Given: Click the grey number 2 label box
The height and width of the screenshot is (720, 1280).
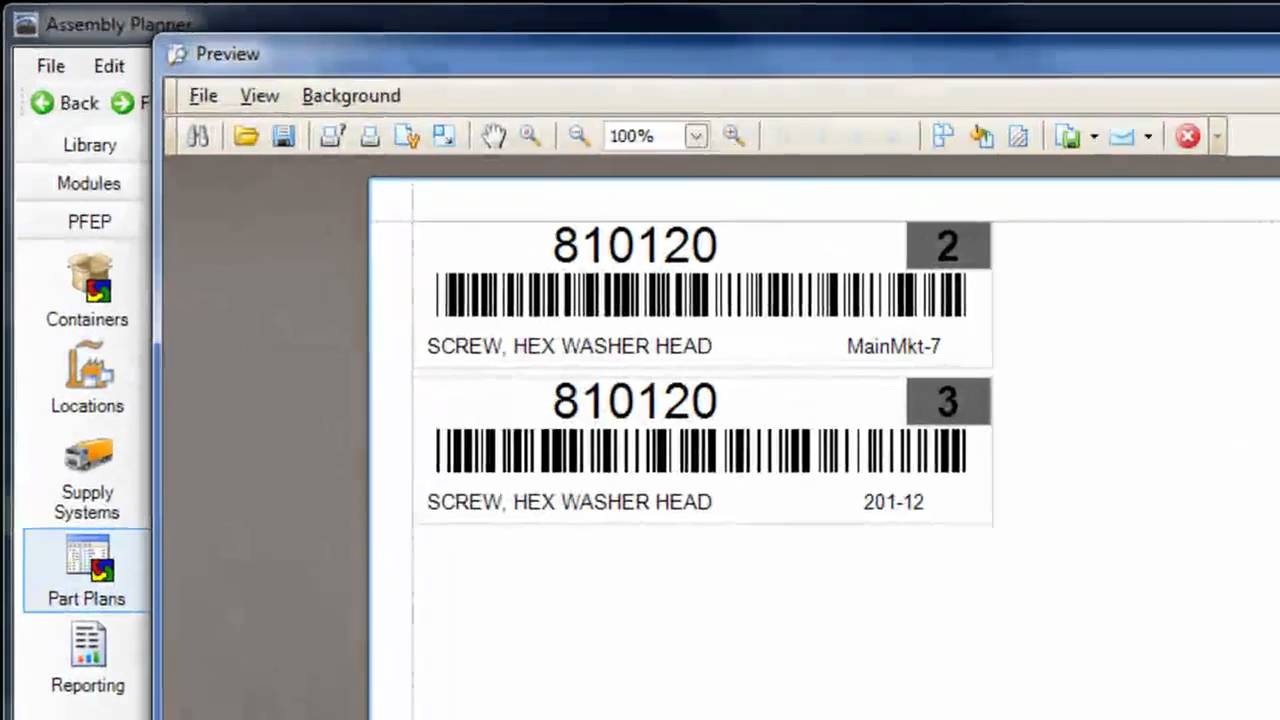Looking at the screenshot, I should point(948,246).
